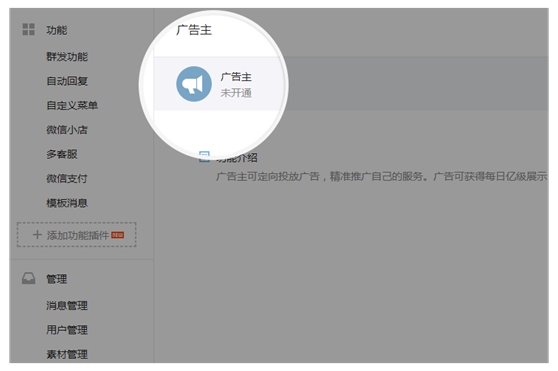Go to 微信小店 section
Viewport: 558px width, 371px height.
coord(67,130)
